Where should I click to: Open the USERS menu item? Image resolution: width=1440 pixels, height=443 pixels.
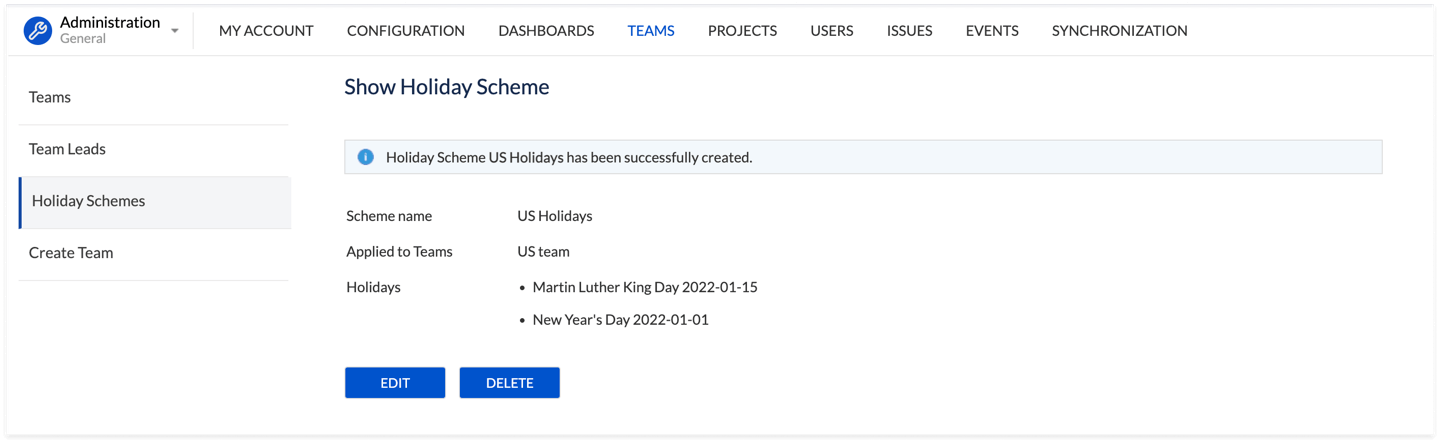click(832, 31)
